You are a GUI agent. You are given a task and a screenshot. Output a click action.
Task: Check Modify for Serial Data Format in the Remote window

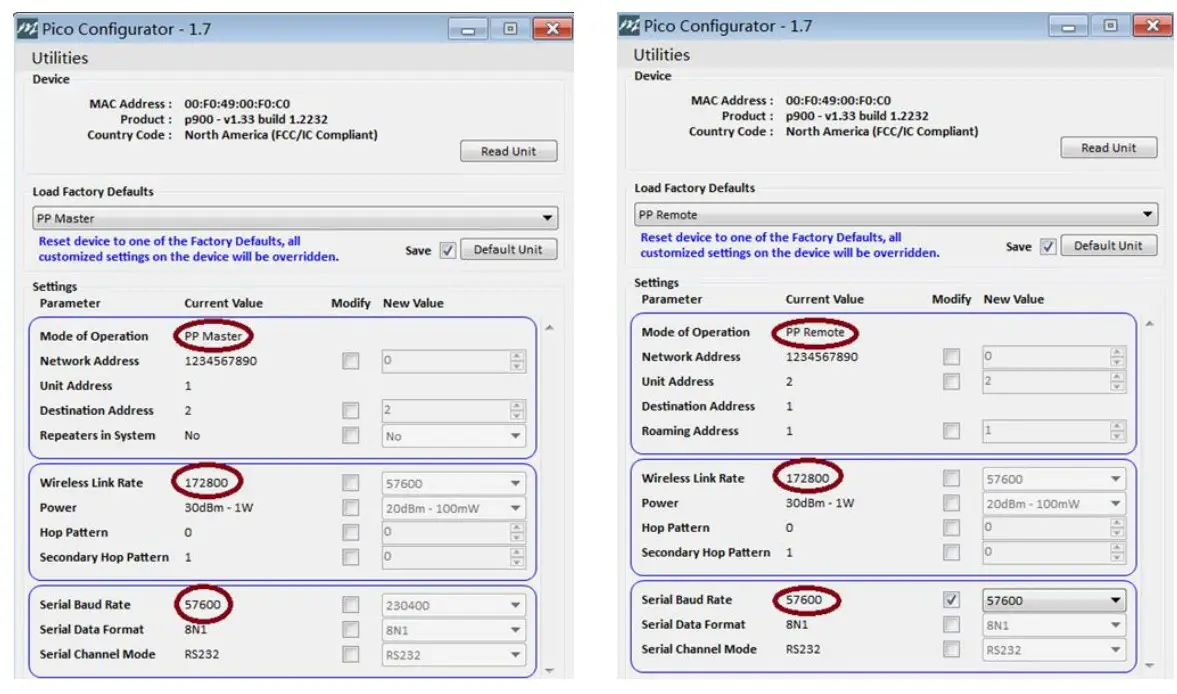[951, 624]
